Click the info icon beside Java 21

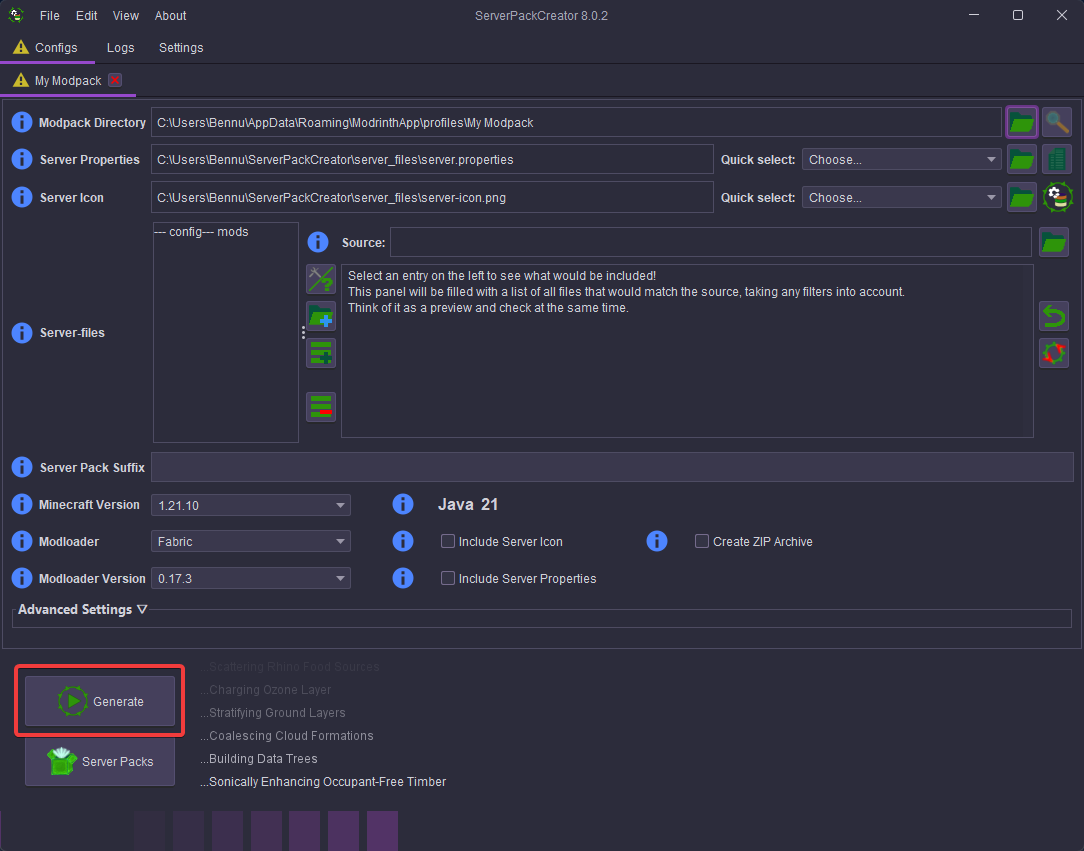[x=402, y=504]
